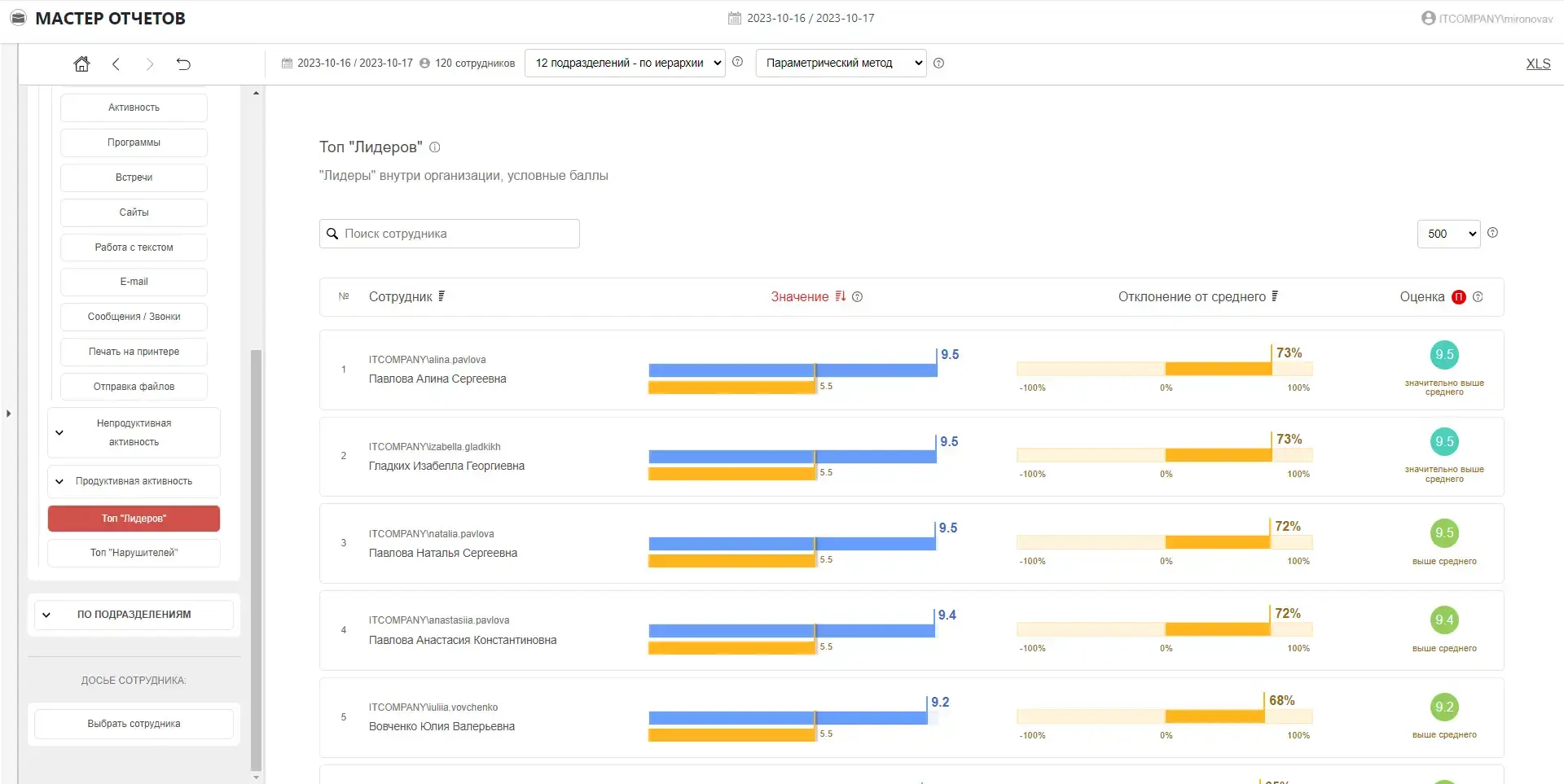
Task: Export report via XLS link
Action: (1538, 64)
